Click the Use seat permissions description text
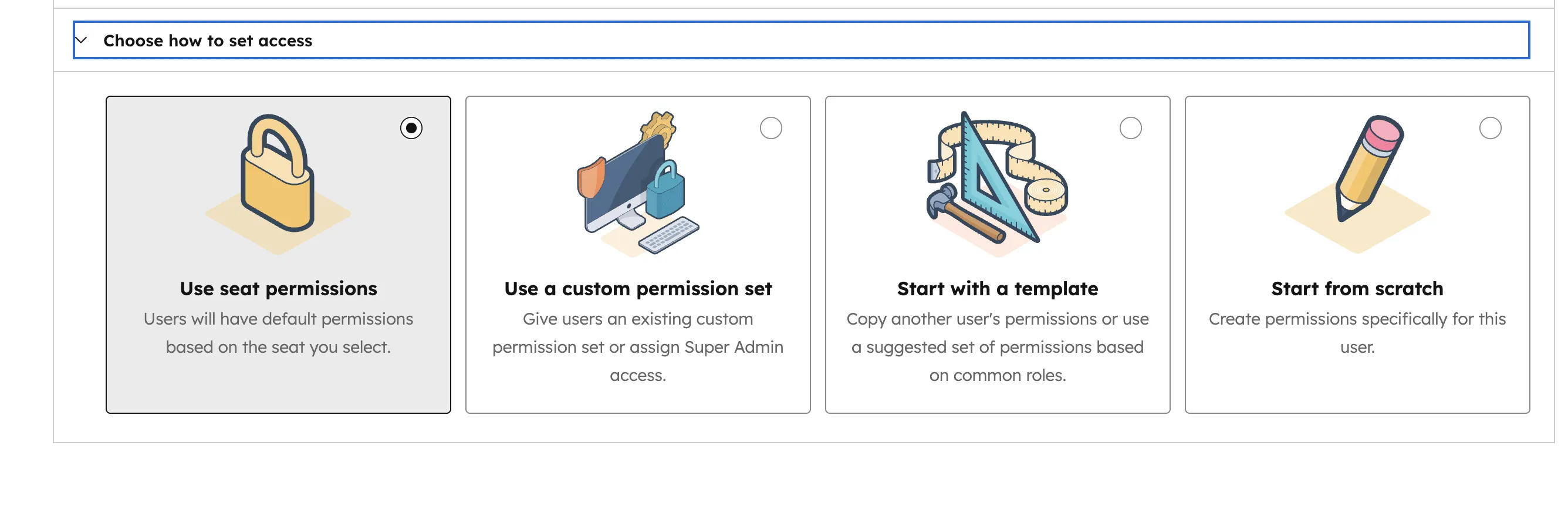1568x506 pixels. tap(278, 332)
